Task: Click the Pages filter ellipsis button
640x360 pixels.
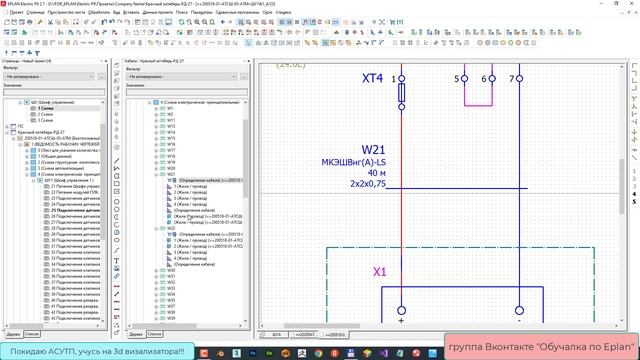Action: tap(101, 76)
